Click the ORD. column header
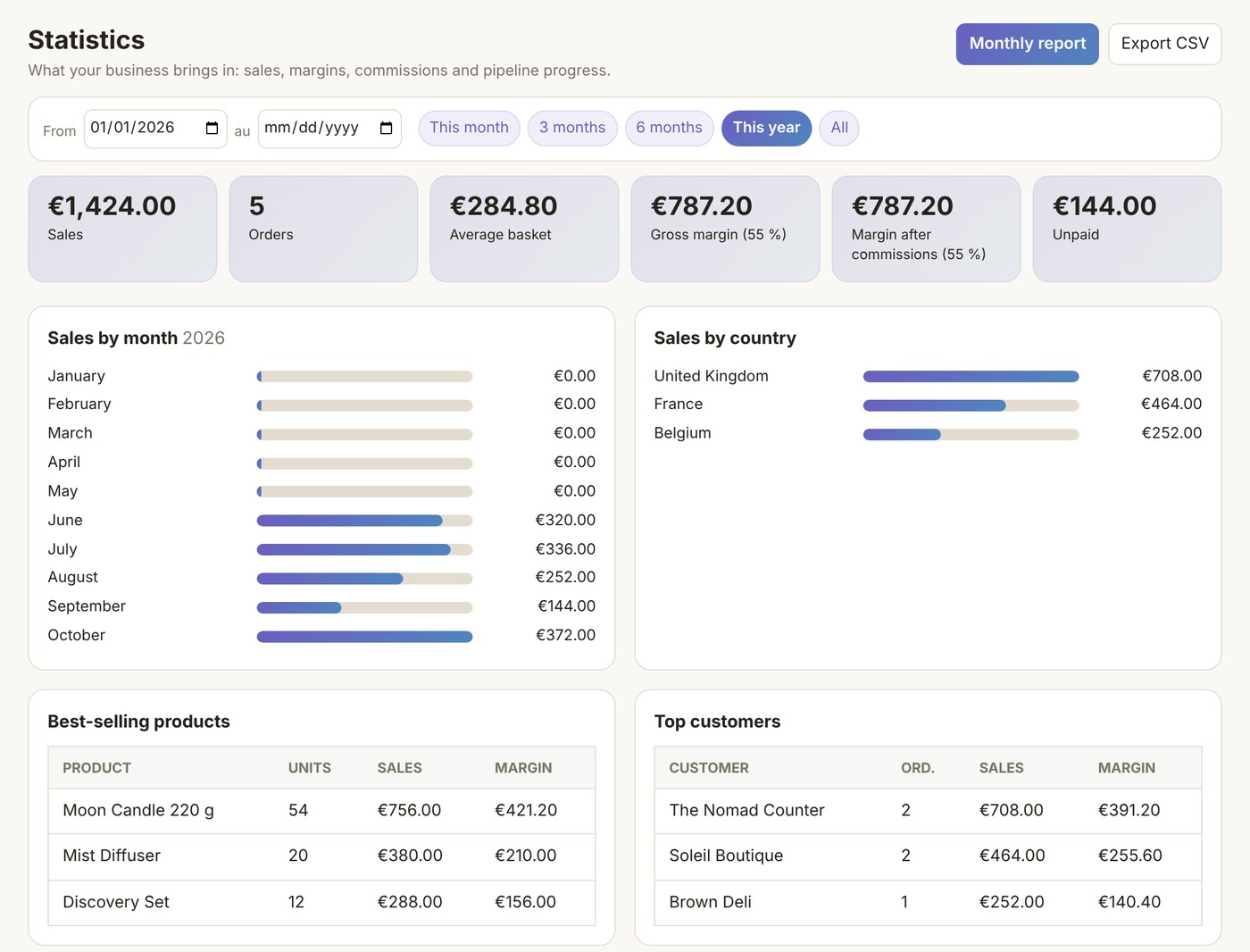Viewport: 1250px width, 952px height. point(918,768)
